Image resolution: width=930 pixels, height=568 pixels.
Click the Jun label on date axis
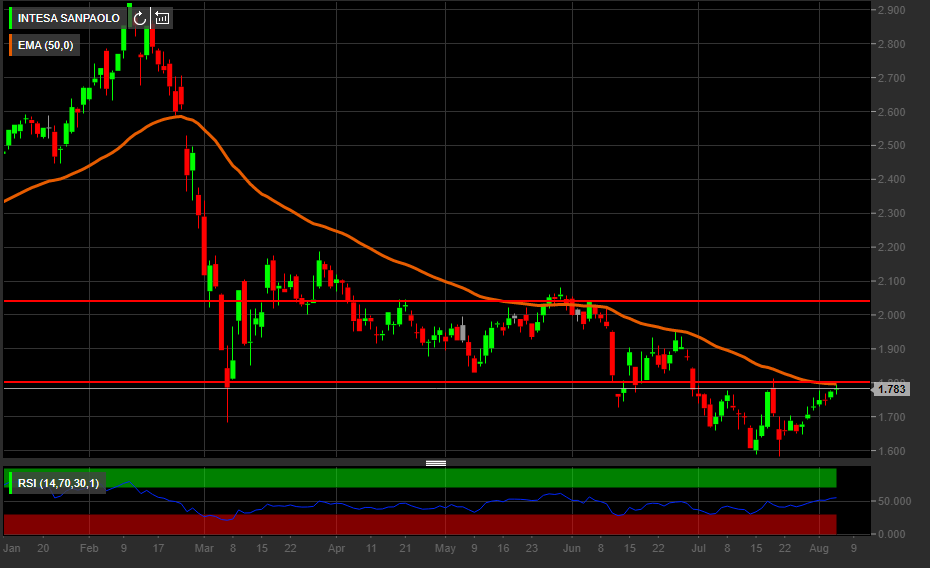point(572,549)
